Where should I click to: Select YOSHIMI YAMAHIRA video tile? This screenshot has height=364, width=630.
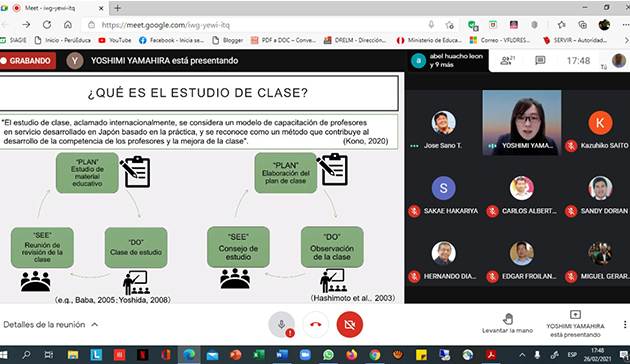point(522,123)
